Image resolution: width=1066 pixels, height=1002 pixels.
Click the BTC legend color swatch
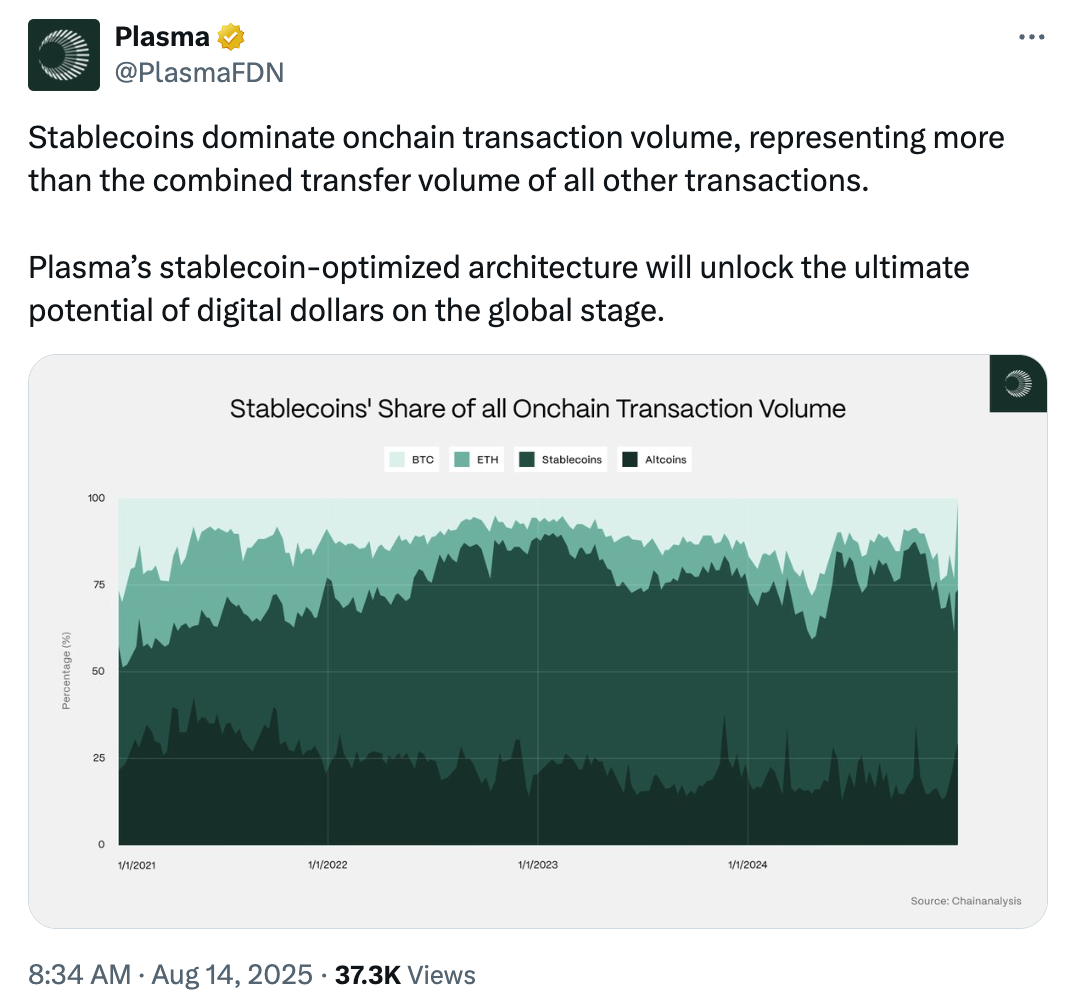coord(396,460)
